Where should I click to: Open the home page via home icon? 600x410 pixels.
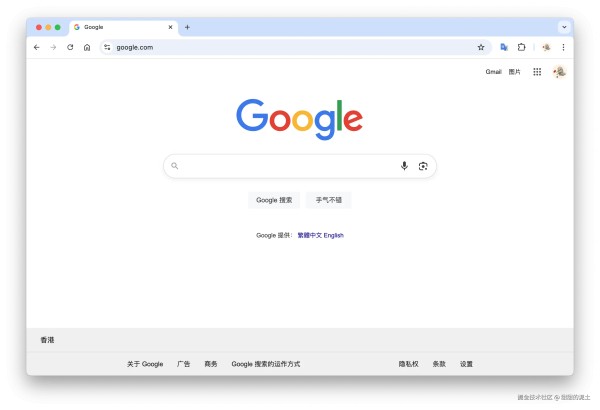(87, 47)
